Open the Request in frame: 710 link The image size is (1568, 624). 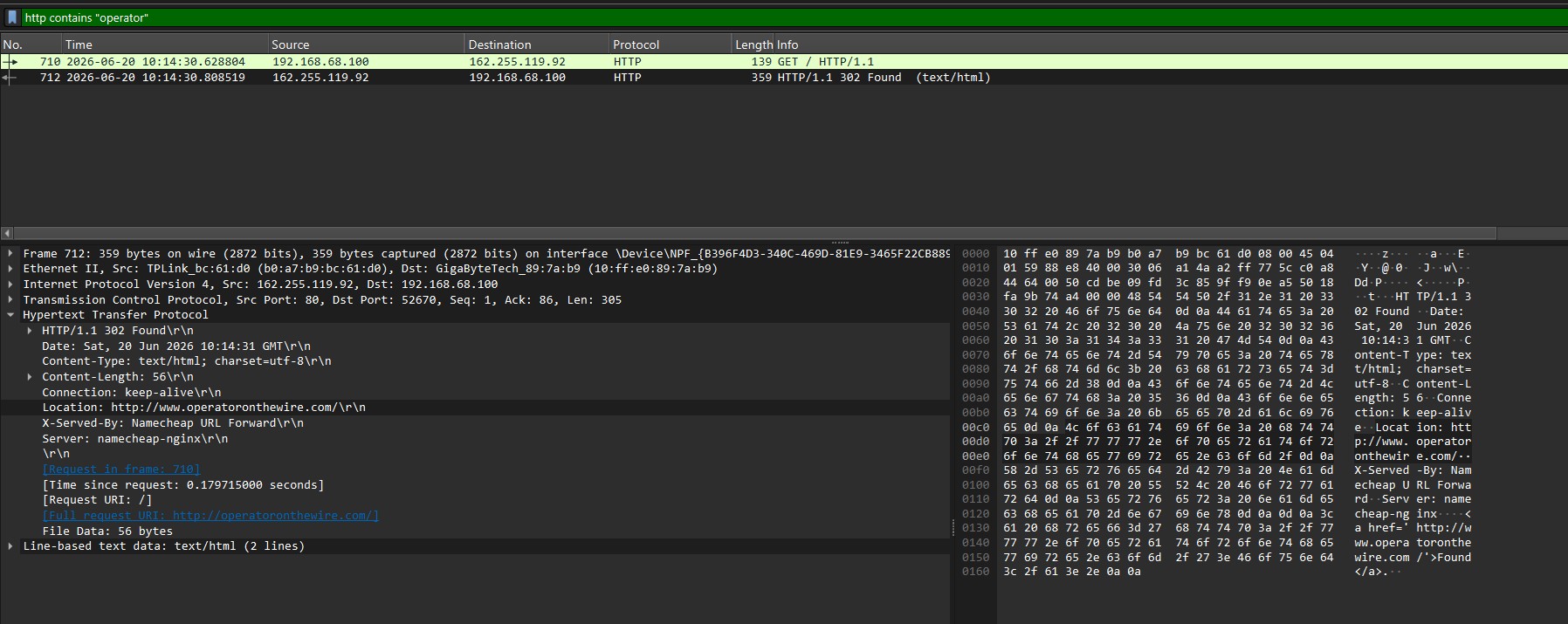point(121,470)
